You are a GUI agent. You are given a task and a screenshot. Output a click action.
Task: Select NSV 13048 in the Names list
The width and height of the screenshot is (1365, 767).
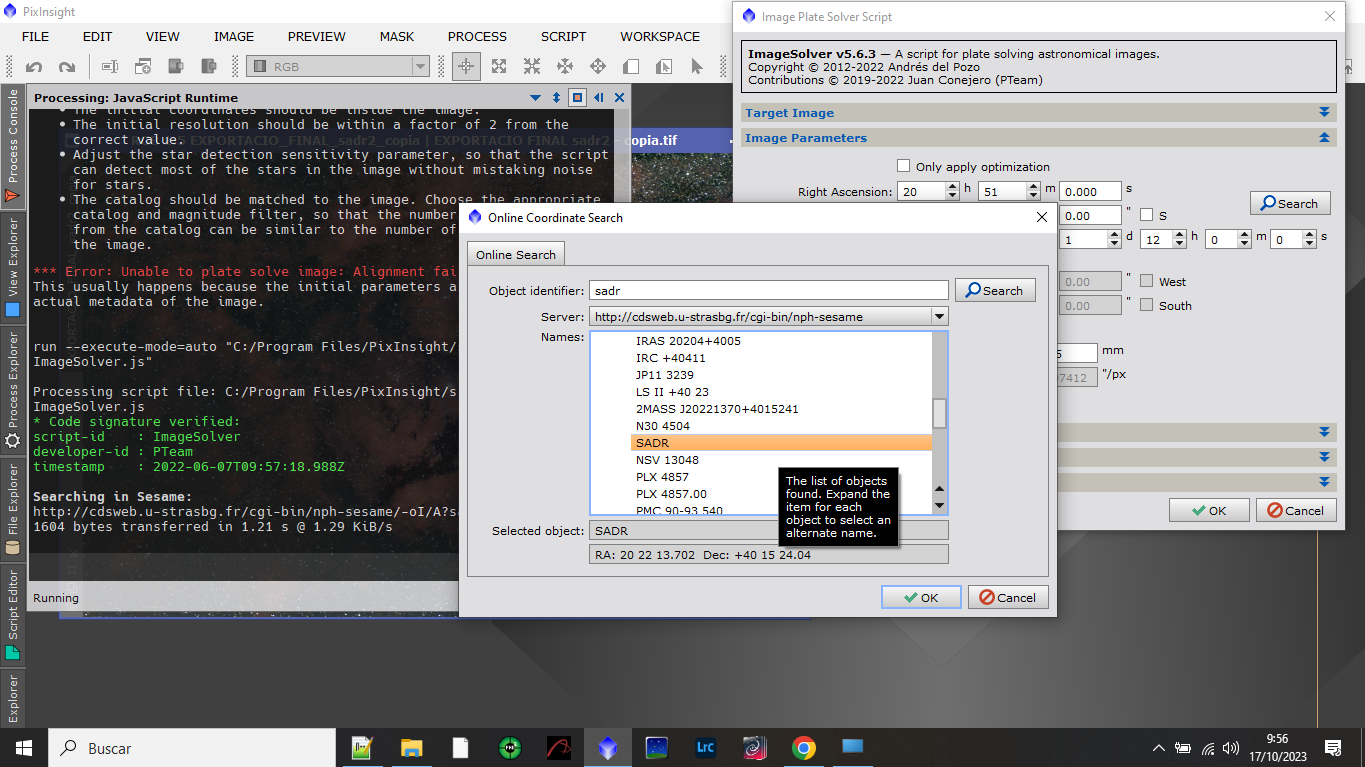tap(667, 460)
